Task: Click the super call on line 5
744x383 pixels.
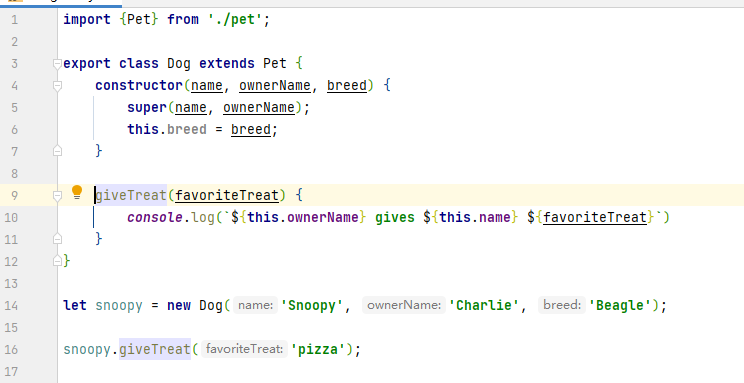Action: click(147, 107)
